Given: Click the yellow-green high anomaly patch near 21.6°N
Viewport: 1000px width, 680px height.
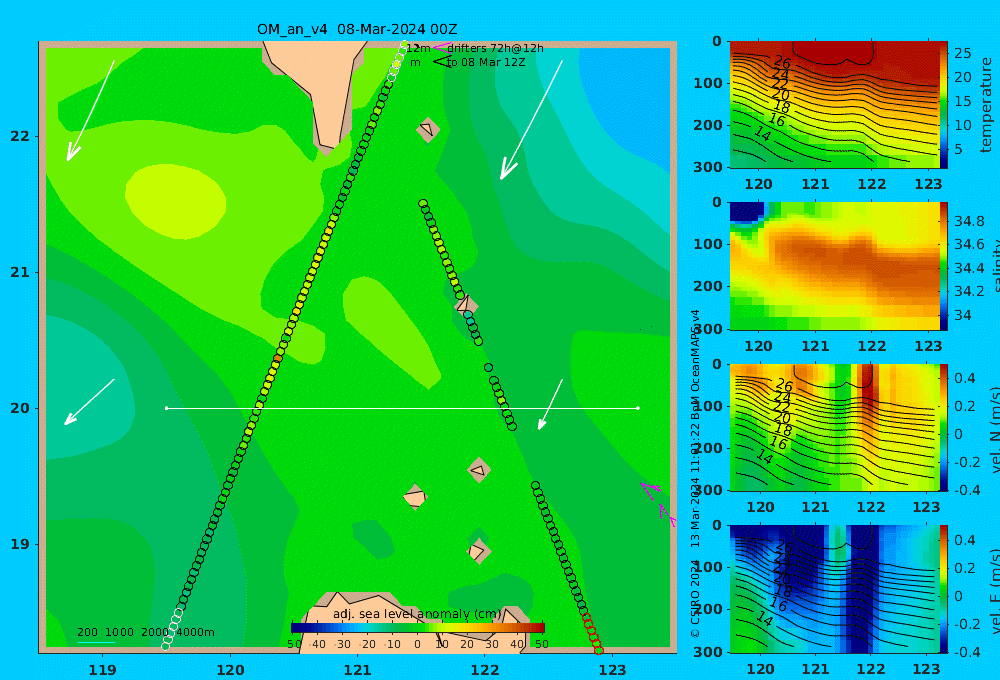Looking at the screenshot, I should [x=175, y=202].
